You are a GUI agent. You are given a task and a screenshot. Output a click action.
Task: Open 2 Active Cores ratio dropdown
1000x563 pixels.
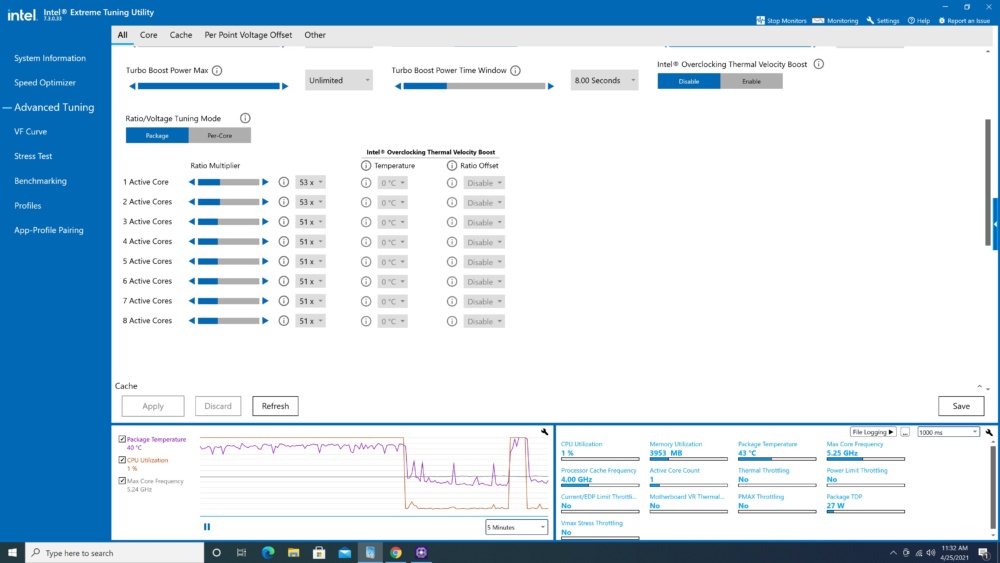[310, 202]
